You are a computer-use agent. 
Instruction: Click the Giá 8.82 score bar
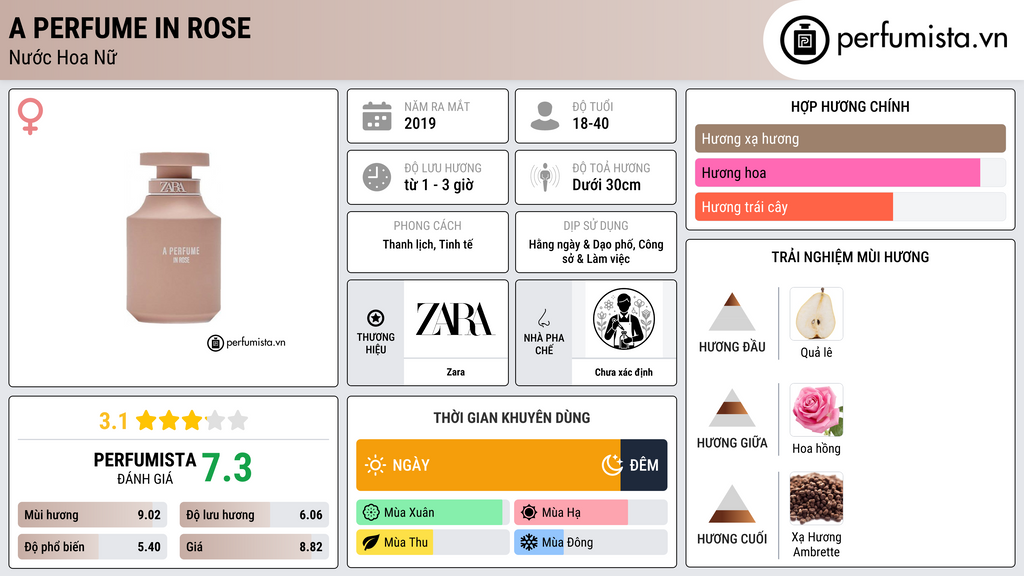(255, 547)
